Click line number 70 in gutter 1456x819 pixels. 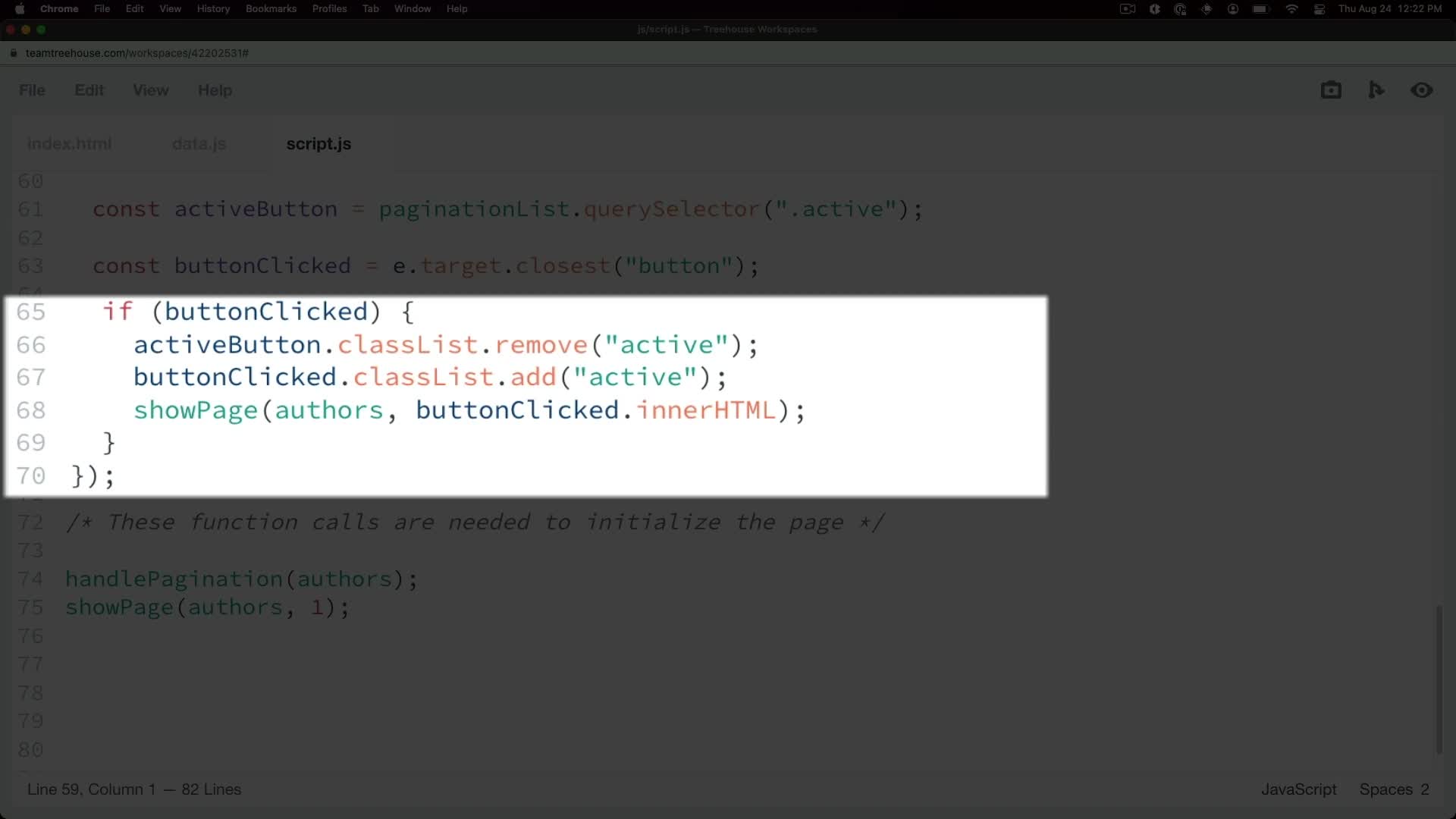pos(30,476)
